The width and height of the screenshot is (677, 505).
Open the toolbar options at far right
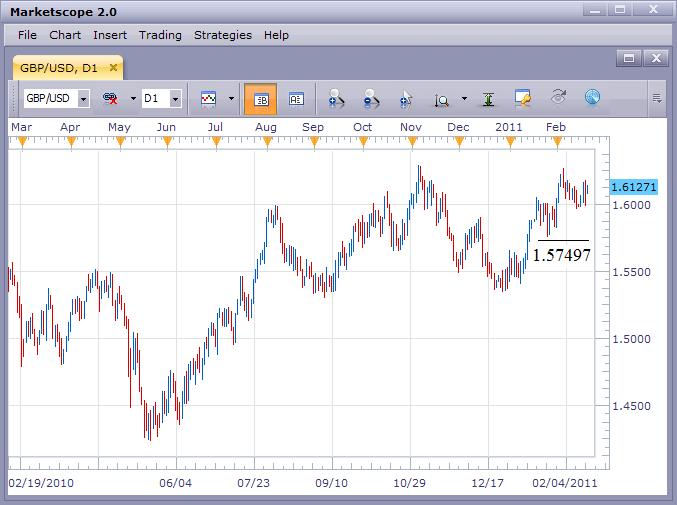(x=657, y=98)
